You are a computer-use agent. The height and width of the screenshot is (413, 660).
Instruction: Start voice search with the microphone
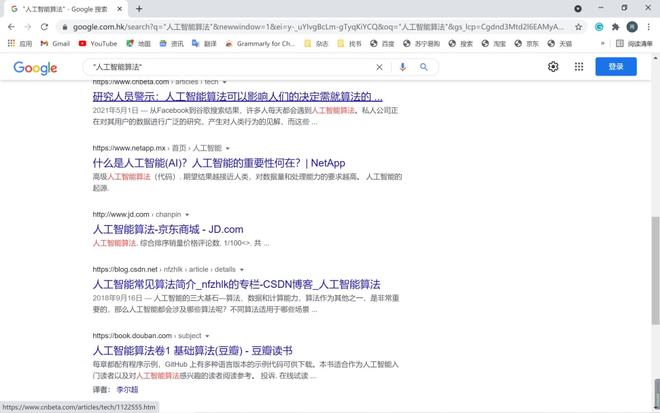pos(403,67)
